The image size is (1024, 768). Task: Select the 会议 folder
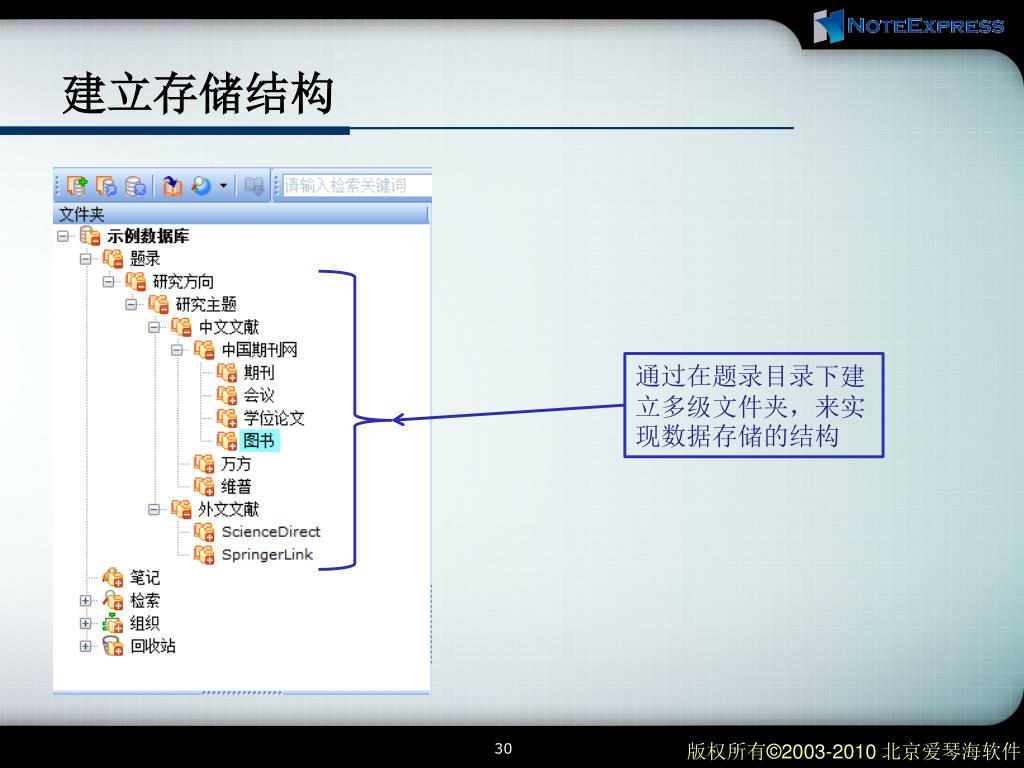259,396
